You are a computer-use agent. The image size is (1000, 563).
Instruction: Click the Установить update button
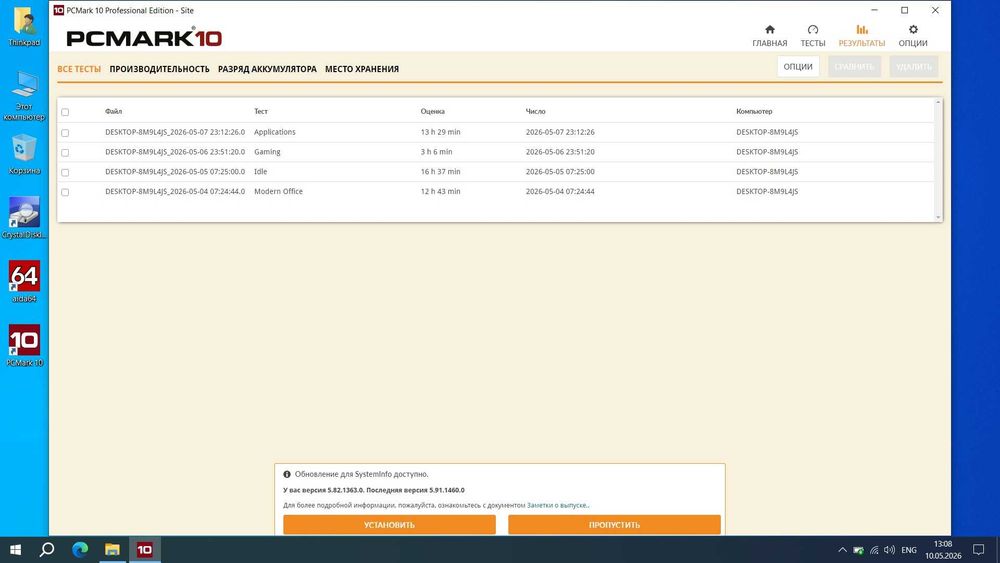click(x=389, y=525)
